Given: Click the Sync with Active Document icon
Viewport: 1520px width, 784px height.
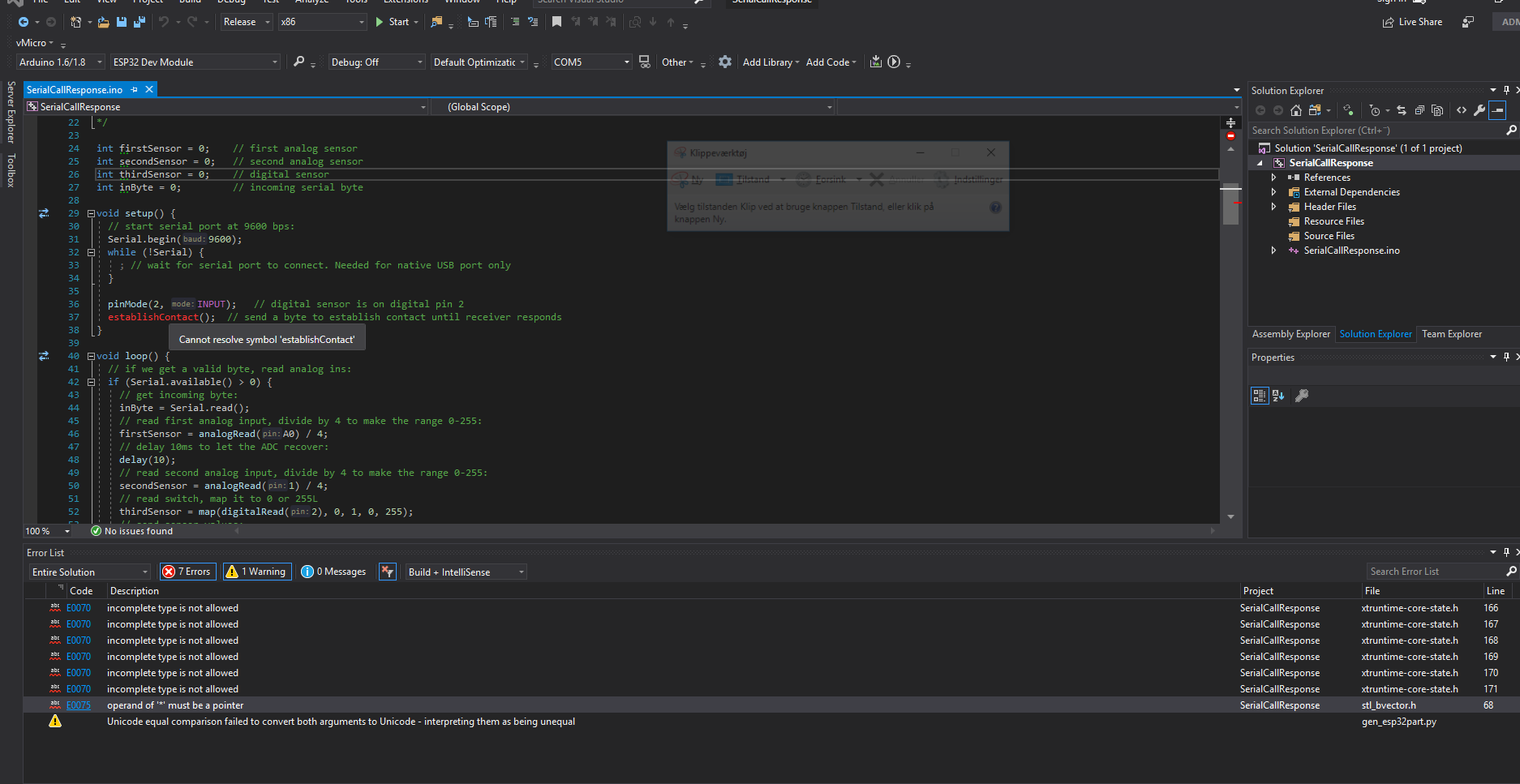Looking at the screenshot, I should [1401, 110].
